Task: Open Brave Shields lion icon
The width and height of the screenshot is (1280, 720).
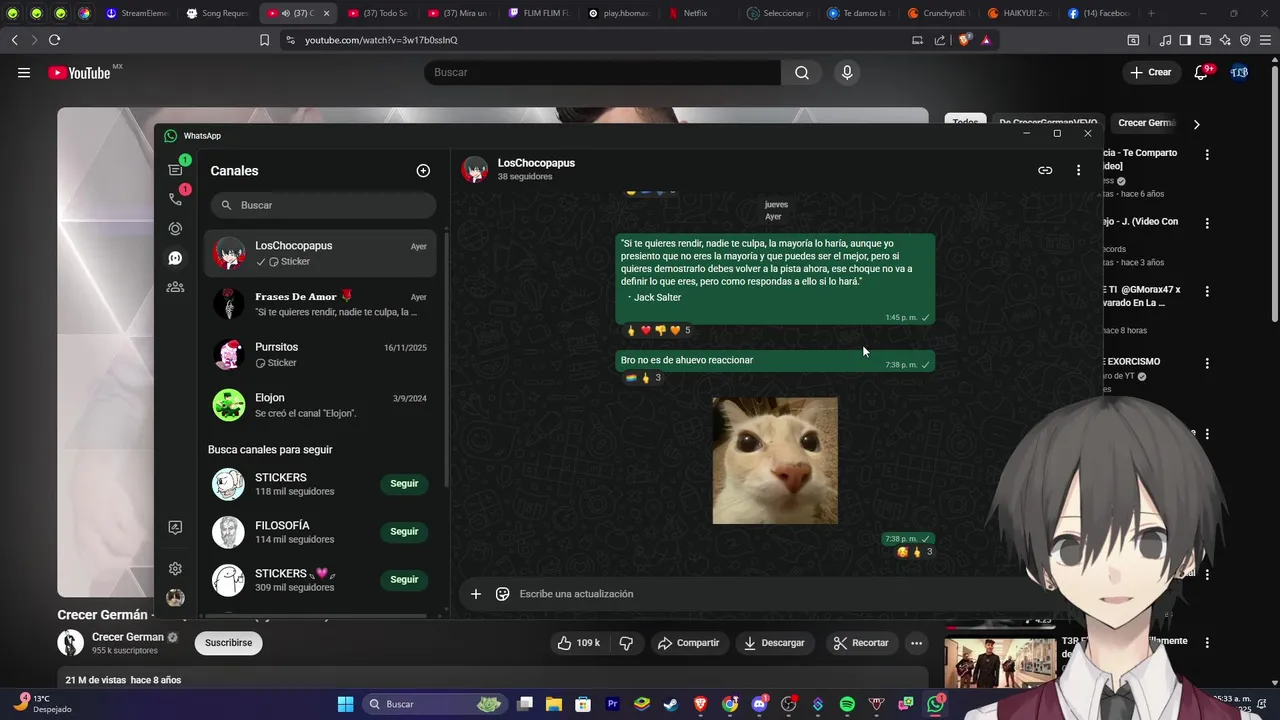Action: tap(964, 40)
